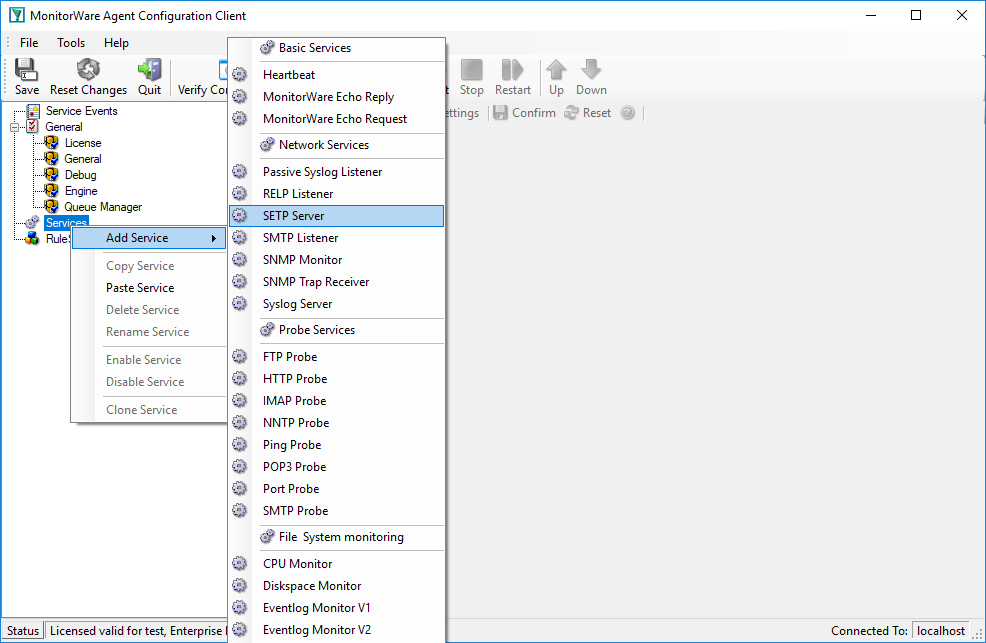Click the Probe Services menu heading

coord(316,329)
